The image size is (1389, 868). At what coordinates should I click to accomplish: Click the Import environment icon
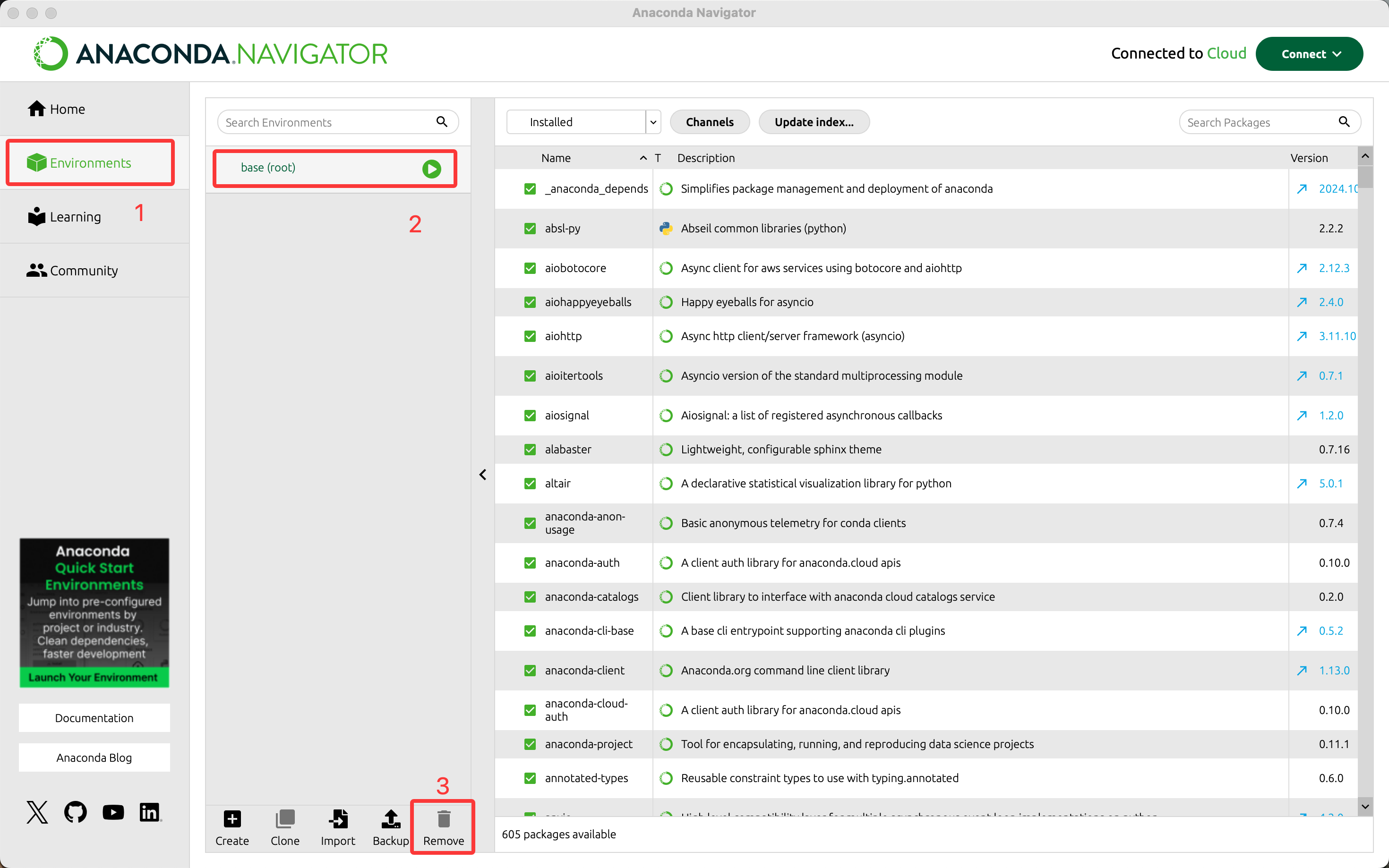338,818
